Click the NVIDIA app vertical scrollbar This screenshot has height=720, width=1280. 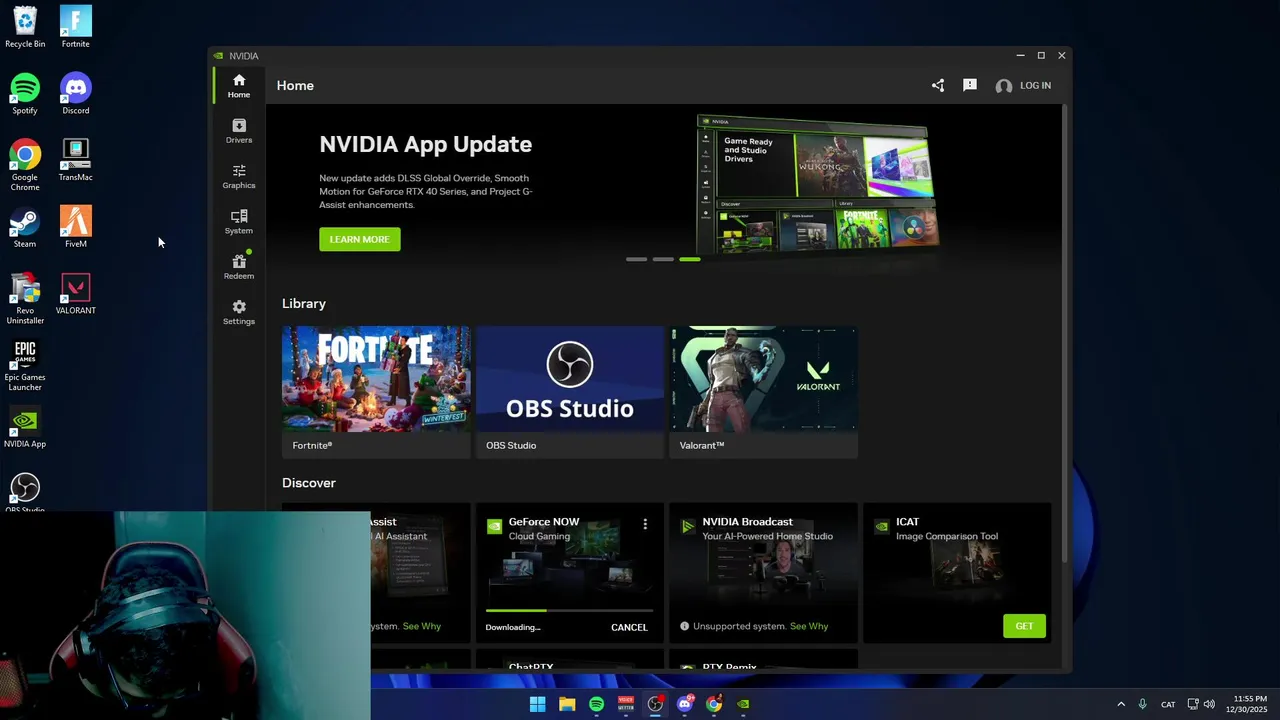click(x=1065, y=335)
